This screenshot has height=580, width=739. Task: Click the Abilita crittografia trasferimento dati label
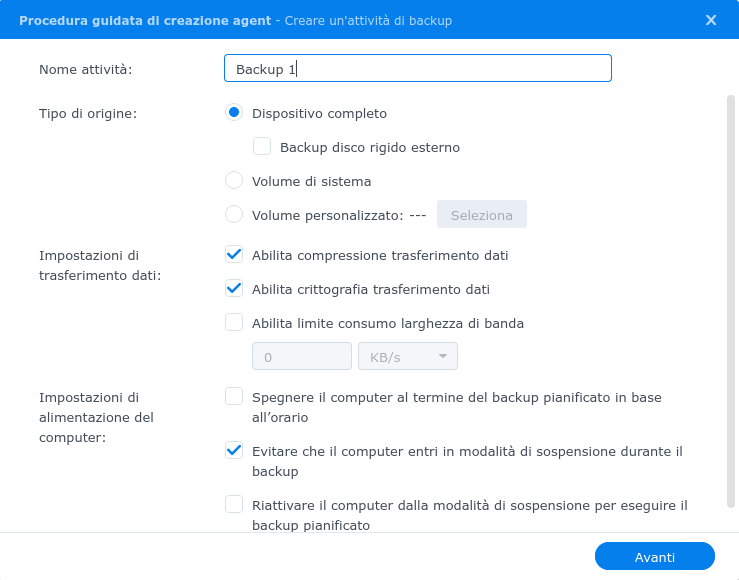370,289
